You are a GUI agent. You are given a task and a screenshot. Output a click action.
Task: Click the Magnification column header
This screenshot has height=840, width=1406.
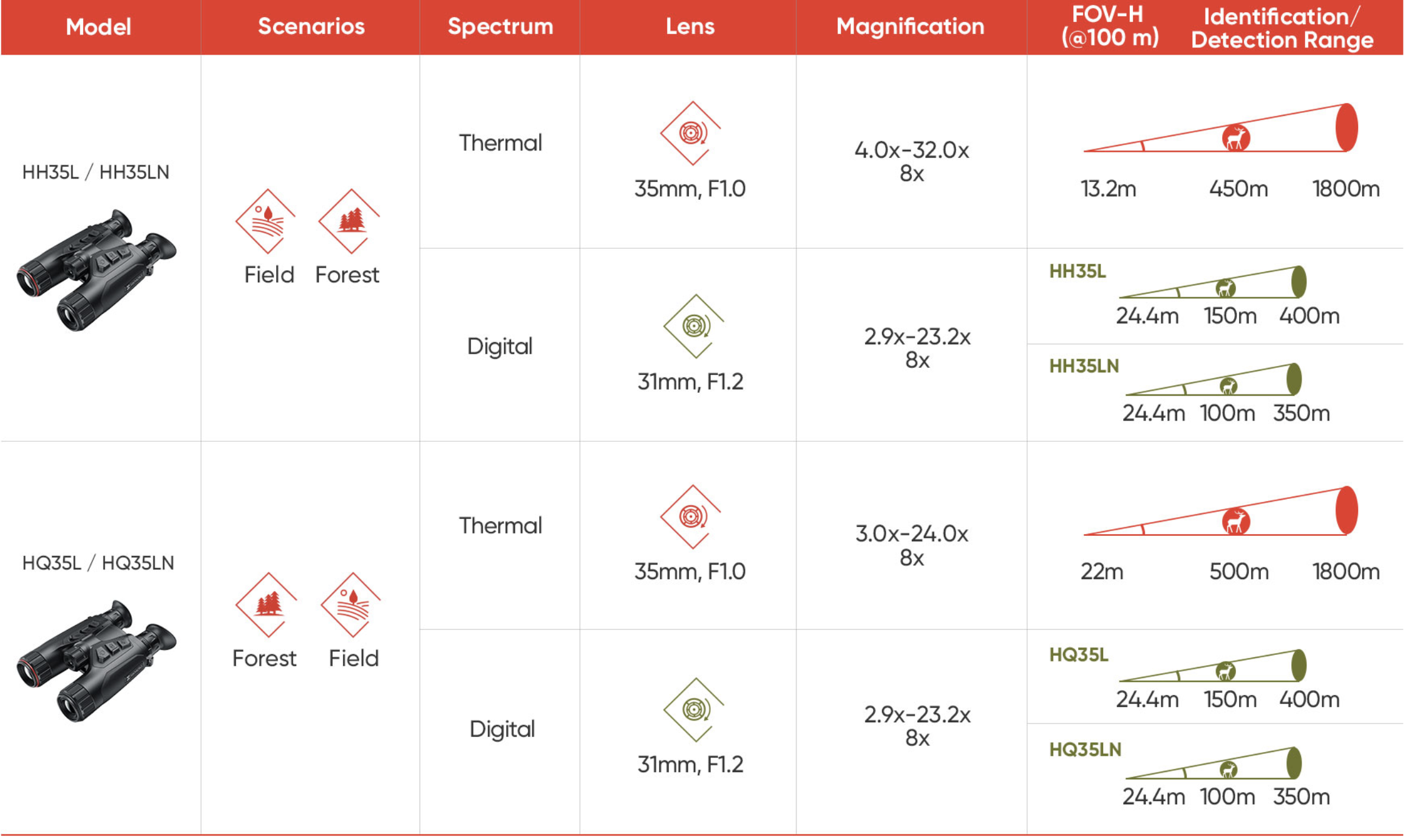(x=910, y=27)
